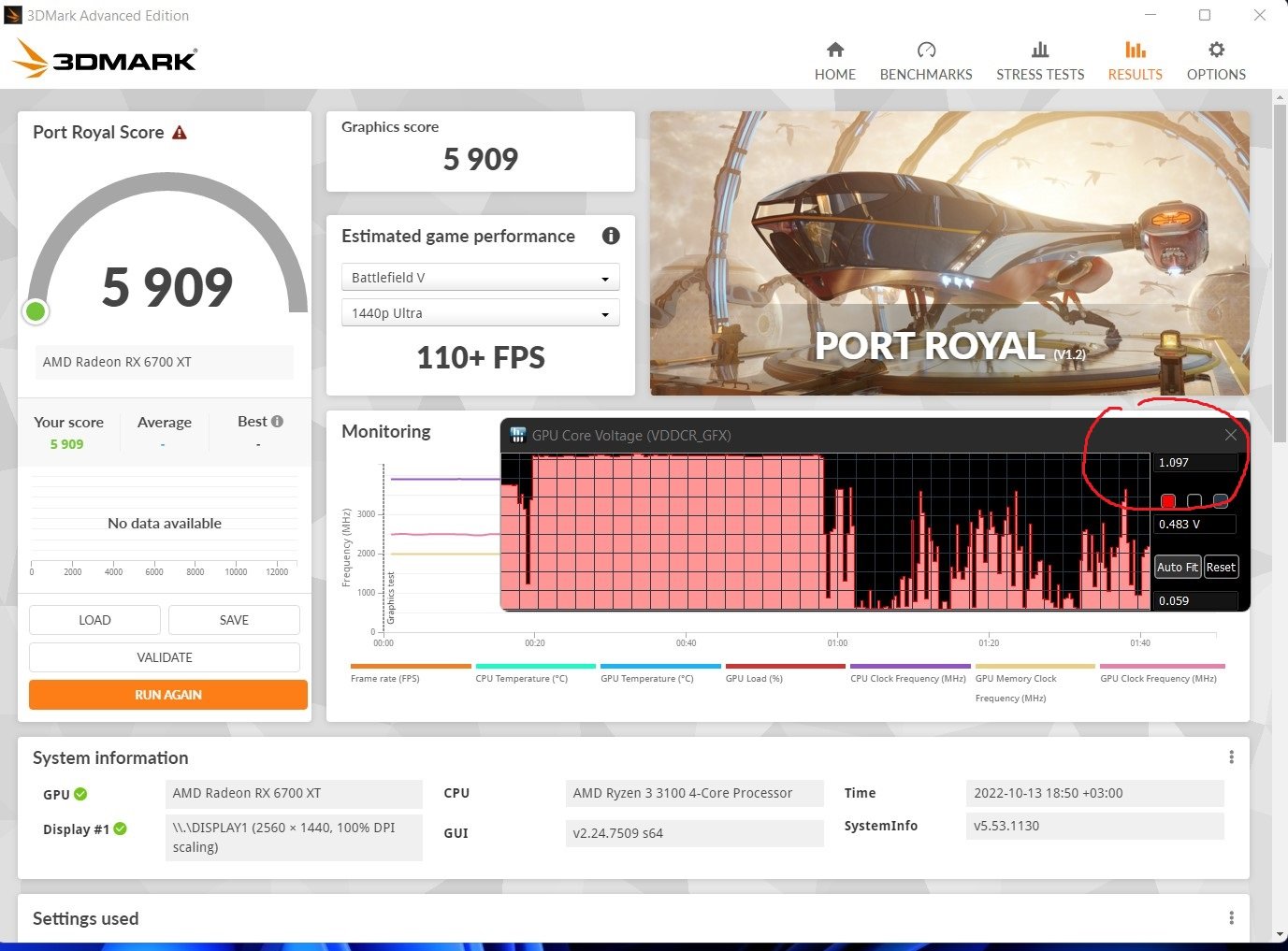Switch to STRESS TESTS tab
Image resolution: width=1288 pixels, height=951 pixels.
click(1040, 62)
